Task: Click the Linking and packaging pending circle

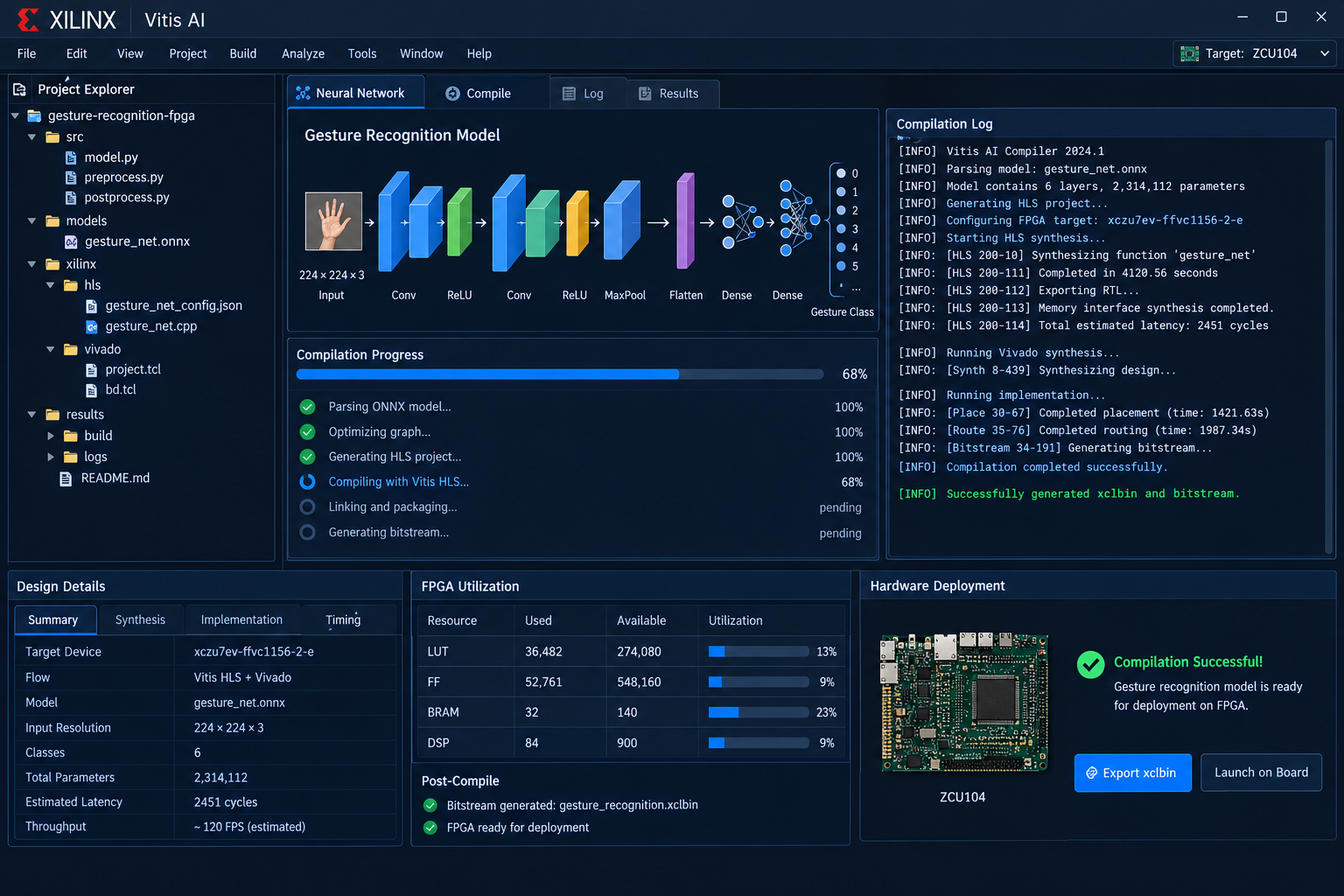Action: pos(307,507)
